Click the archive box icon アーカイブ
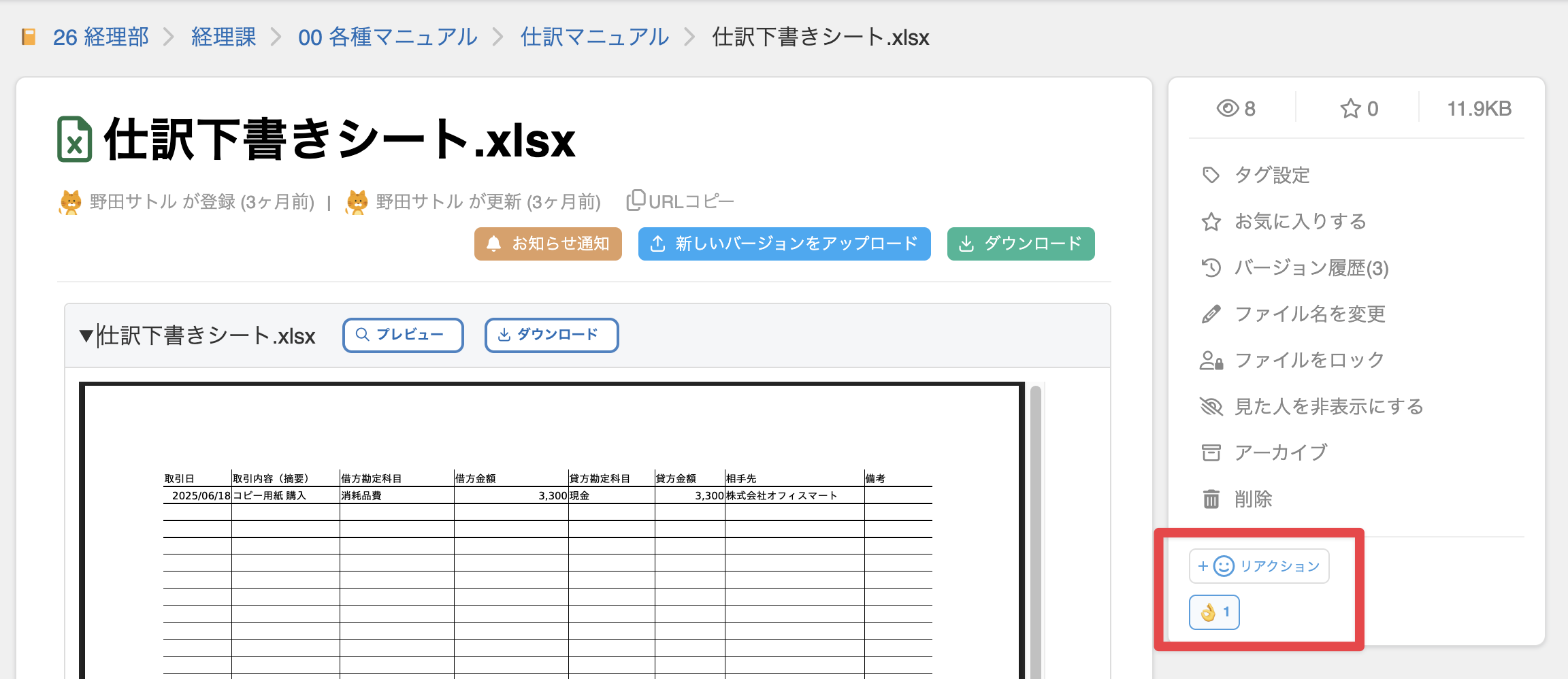Screen dimensions: 1568x679 [x=1211, y=453]
